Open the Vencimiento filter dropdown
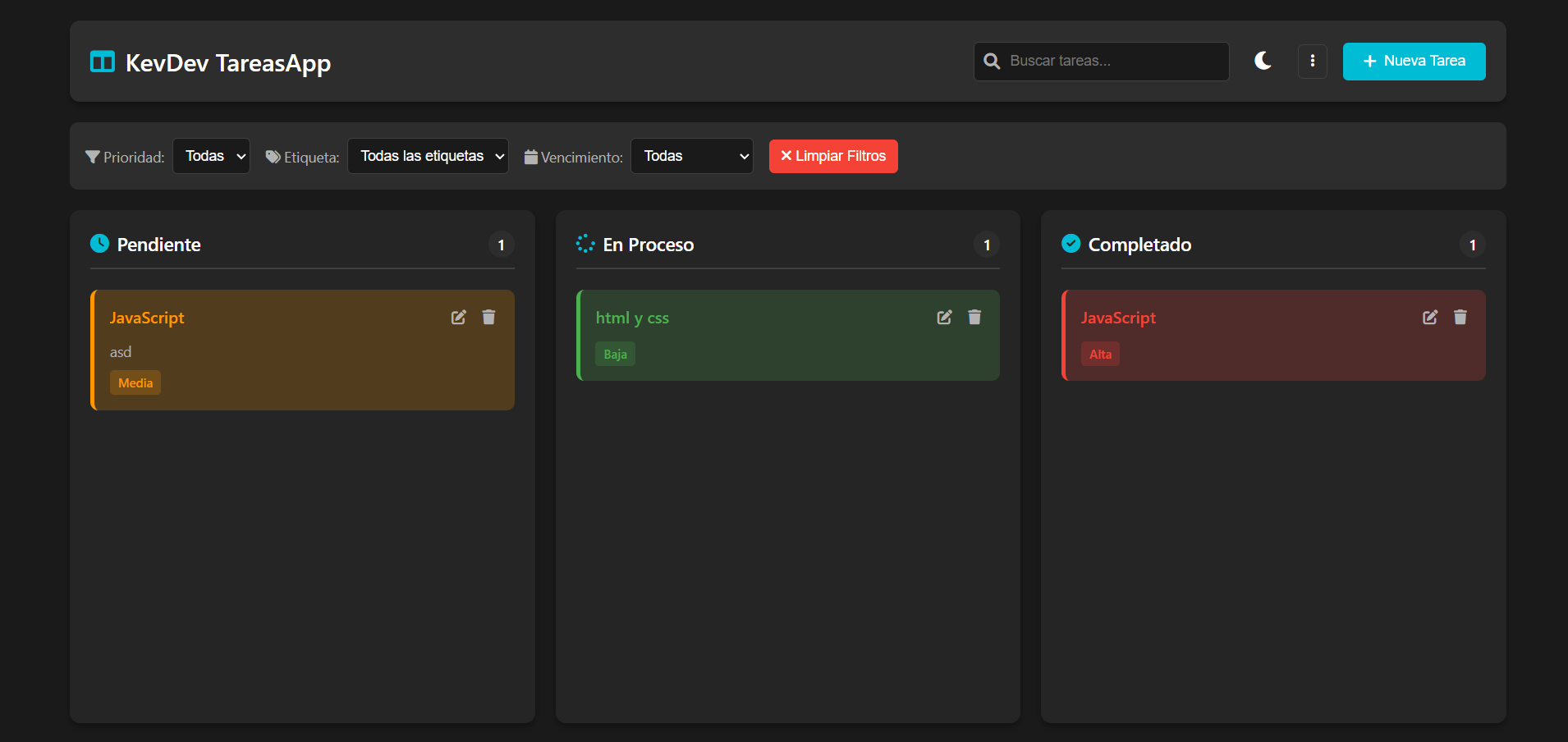This screenshot has width=1568, height=742. pyautogui.click(x=691, y=156)
